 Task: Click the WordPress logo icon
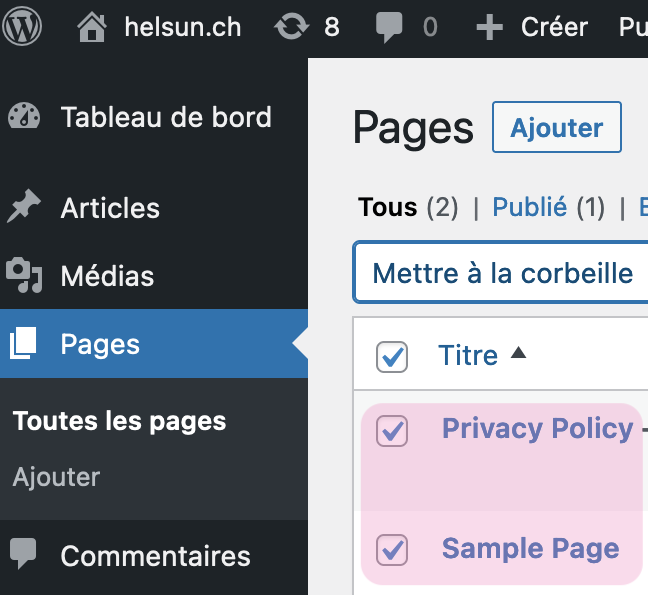[x=22, y=27]
